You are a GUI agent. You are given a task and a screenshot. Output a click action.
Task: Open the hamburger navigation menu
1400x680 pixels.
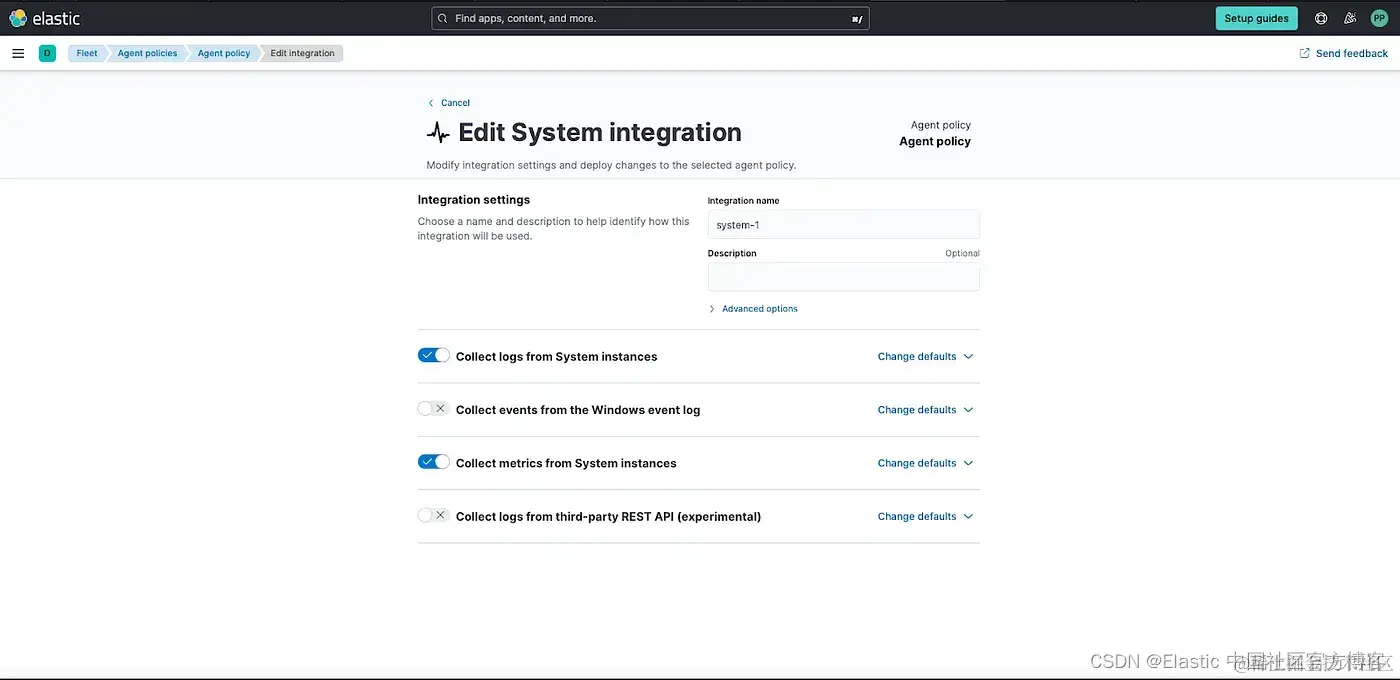coord(18,53)
